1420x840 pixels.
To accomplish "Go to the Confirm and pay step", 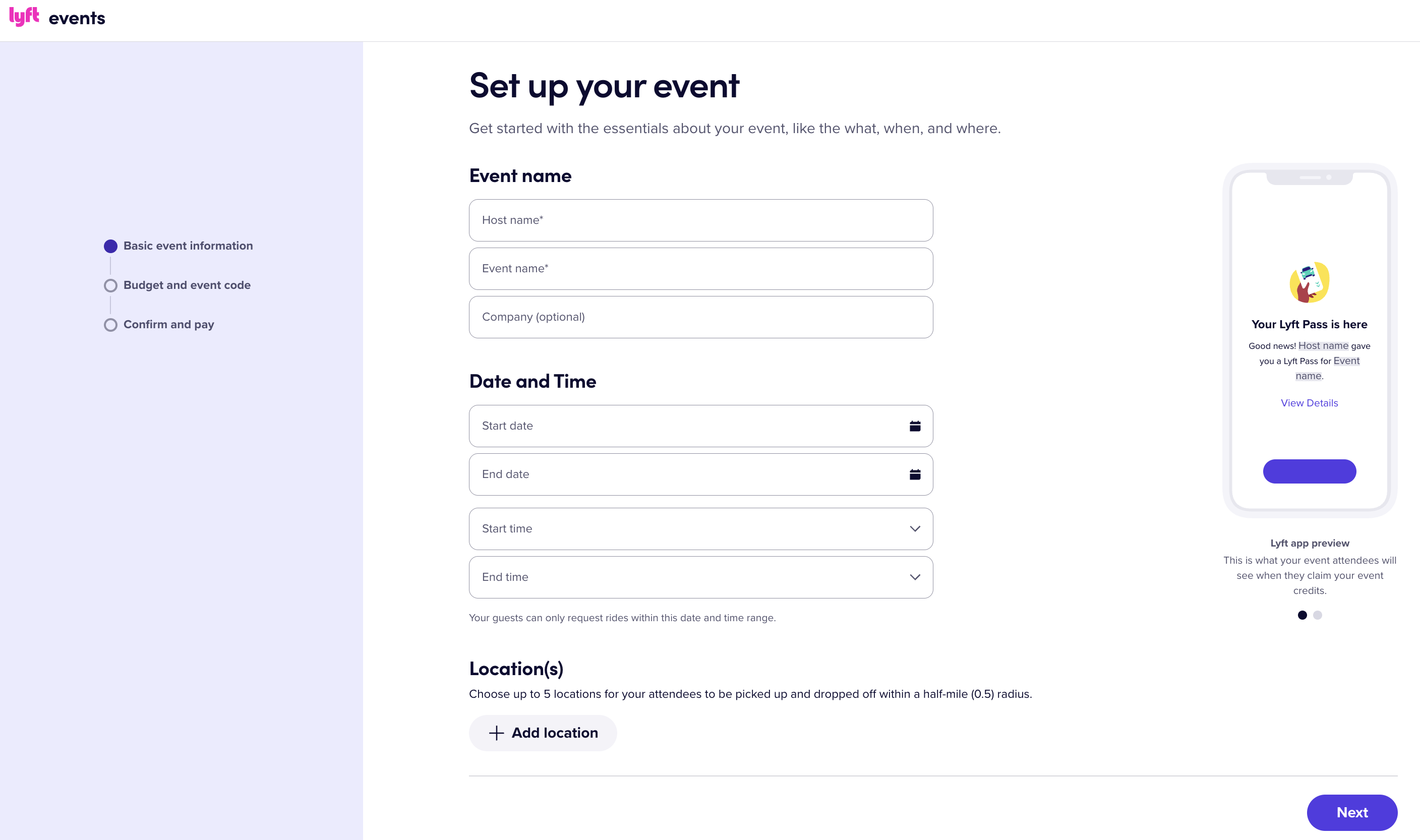I will pyautogui.click(x=168, y=325).
